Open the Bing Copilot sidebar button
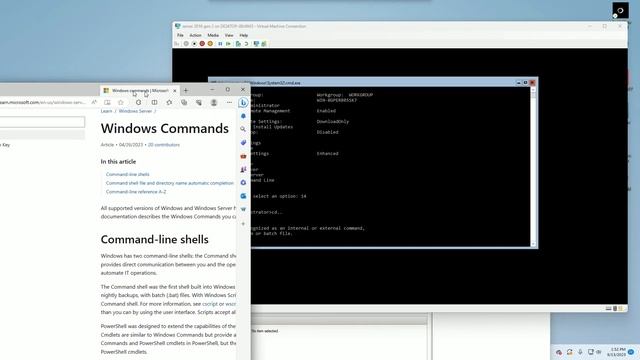The height and width of the screenshot is (360, 640). pyautogui.click(x=243, y=103)
